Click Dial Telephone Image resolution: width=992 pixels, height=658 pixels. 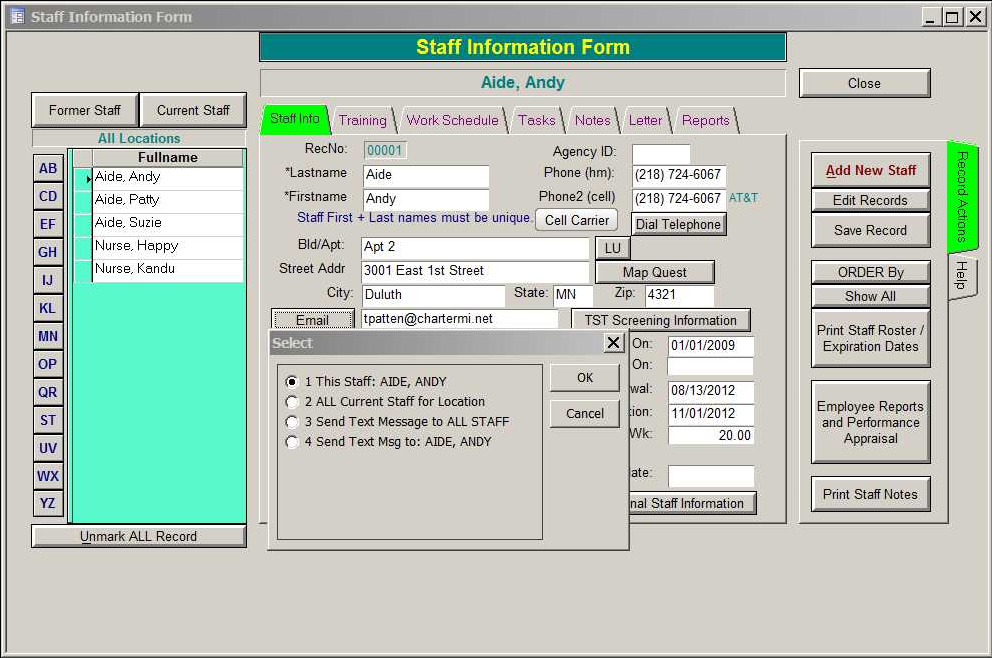coord(678,224)
